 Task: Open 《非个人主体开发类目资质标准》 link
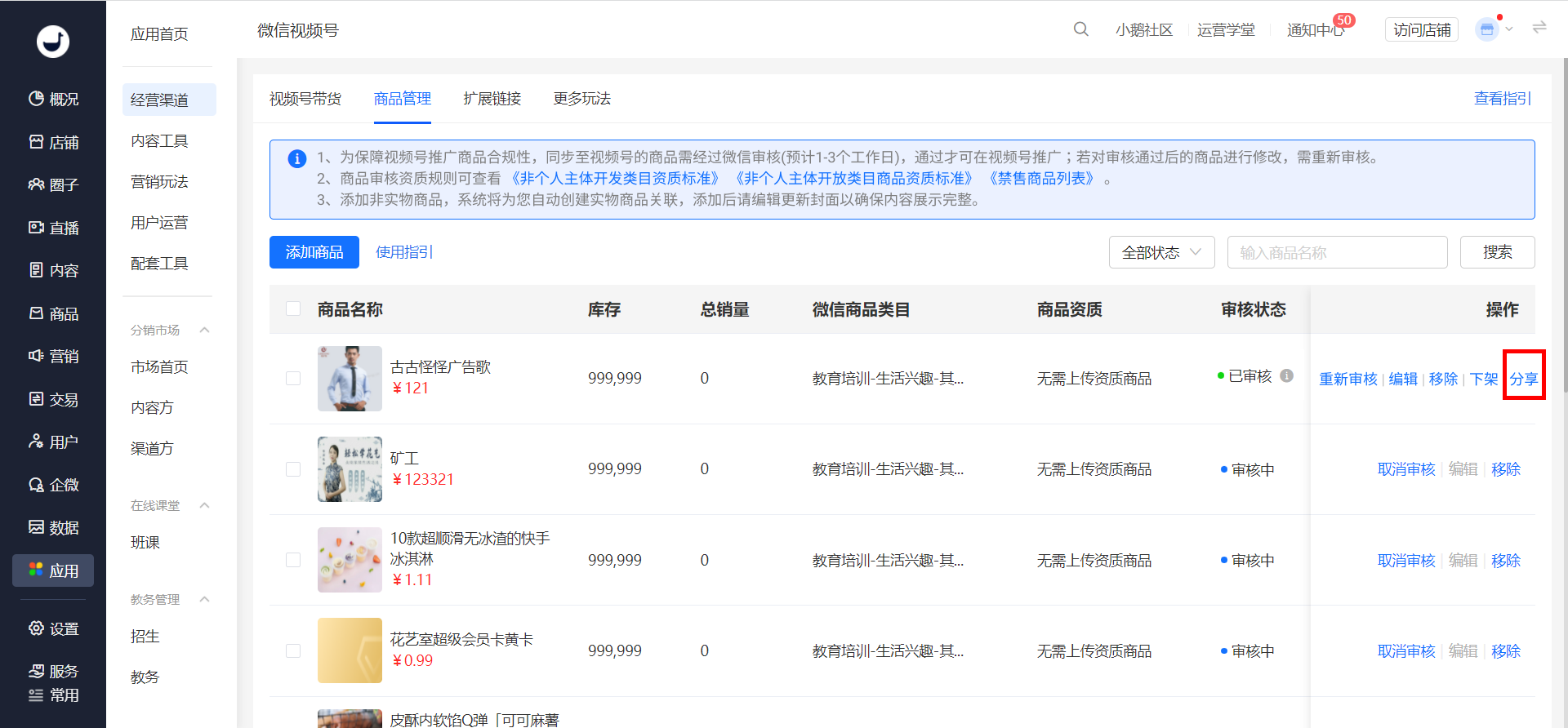tap(615, 178)
